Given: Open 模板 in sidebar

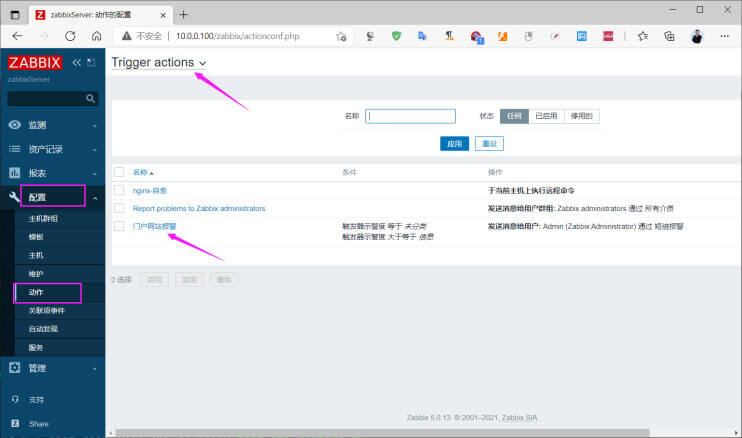Looking at the screenshot, I should (x=36, y=237).
